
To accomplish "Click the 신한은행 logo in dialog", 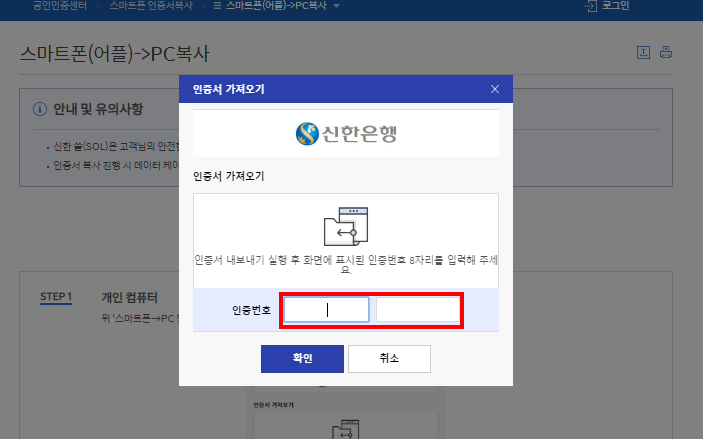I will tap(346, 134).
